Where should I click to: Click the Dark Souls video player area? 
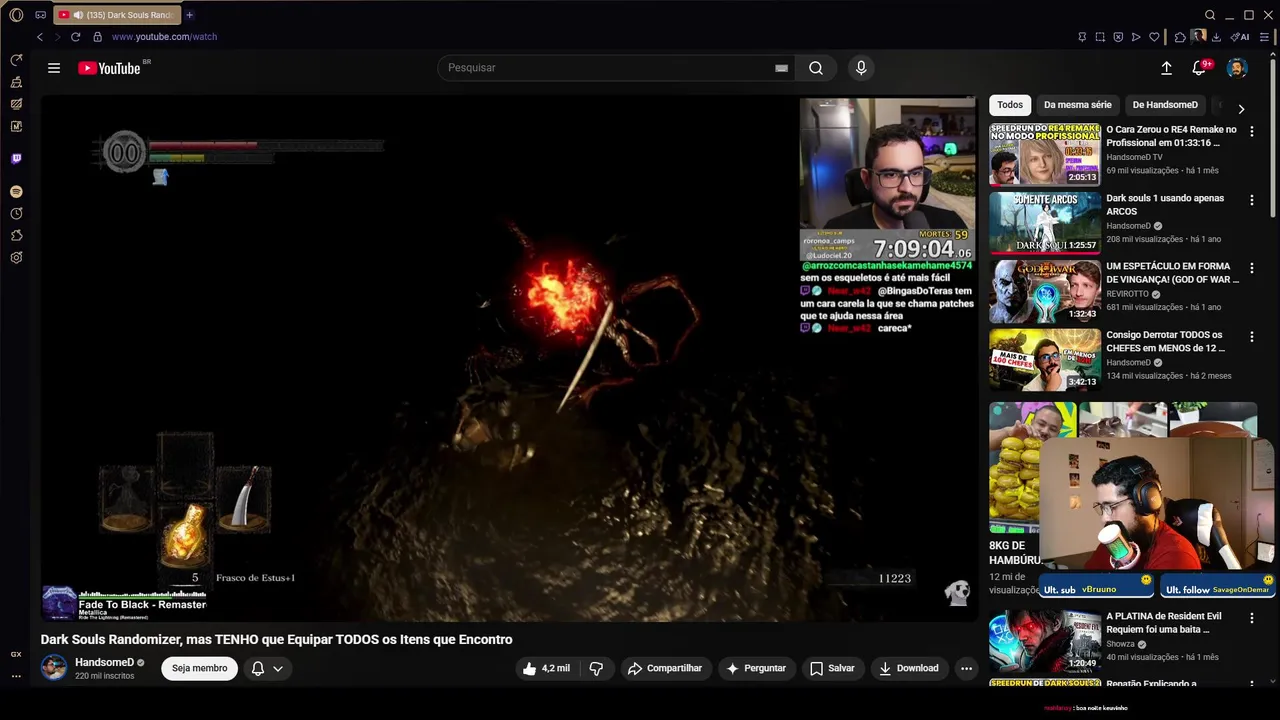coord(508,359)
